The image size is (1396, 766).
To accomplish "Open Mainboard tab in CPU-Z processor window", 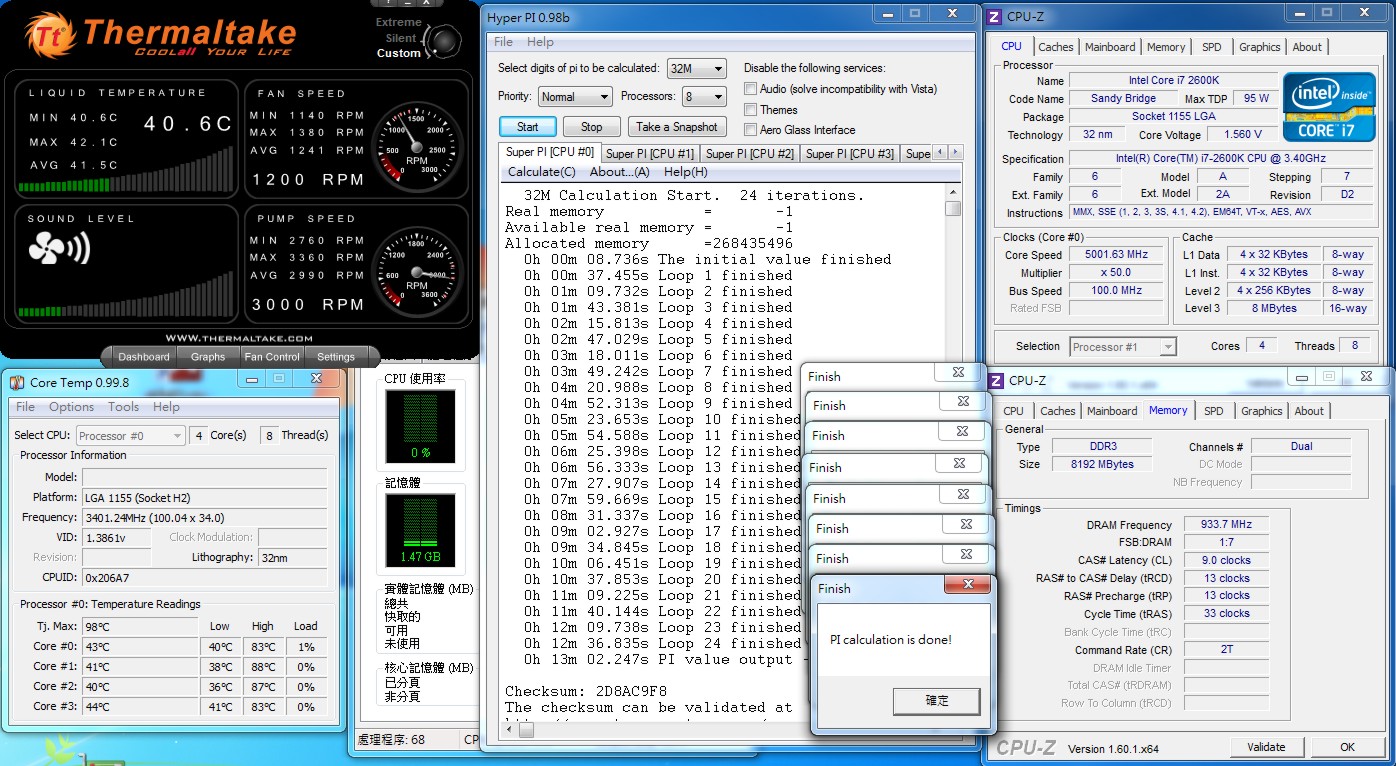I will (1110, 47).
